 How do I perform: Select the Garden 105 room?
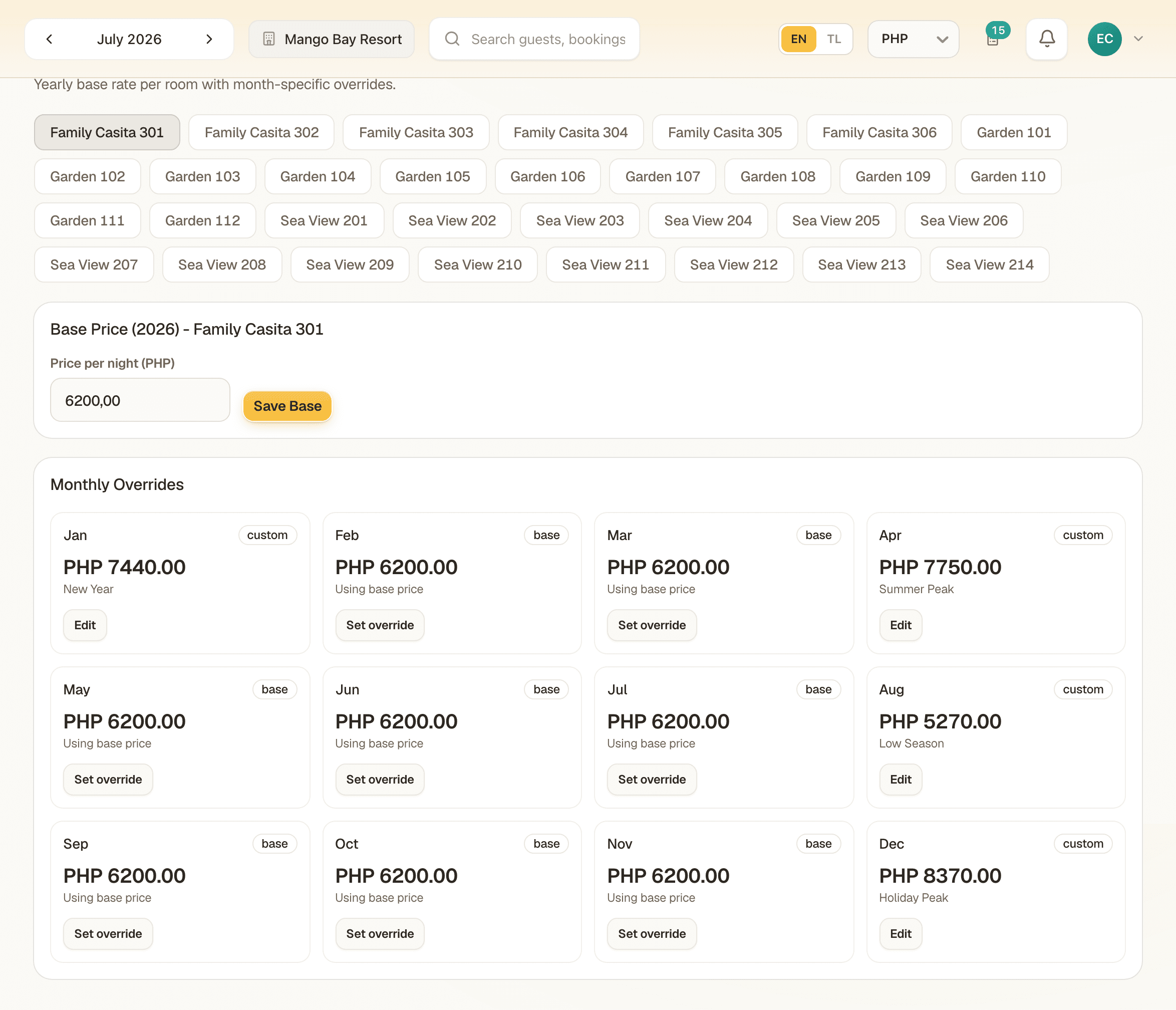coord(433,176)
